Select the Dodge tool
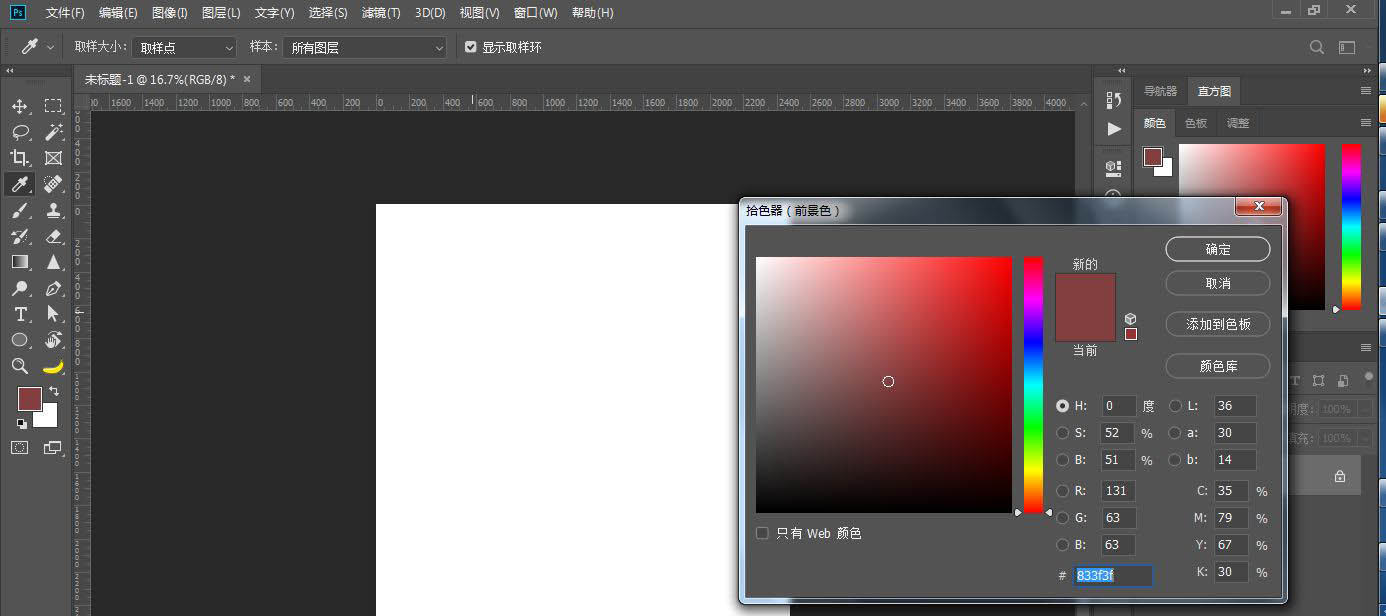The width and height of the screenshot is (1386, 616). point(20,288)
